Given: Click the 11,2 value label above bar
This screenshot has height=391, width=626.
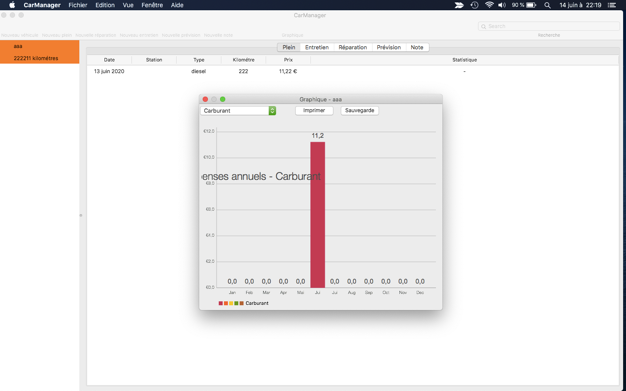Looking at the screenshot, I should click(318, 136).
